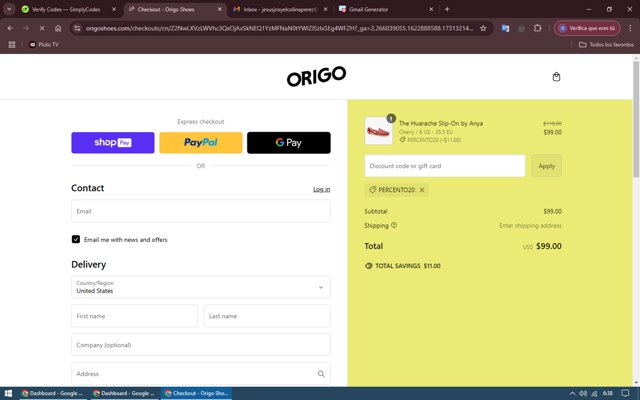
Task: Bookmark this page with the star icon
Action: [483, 28]
